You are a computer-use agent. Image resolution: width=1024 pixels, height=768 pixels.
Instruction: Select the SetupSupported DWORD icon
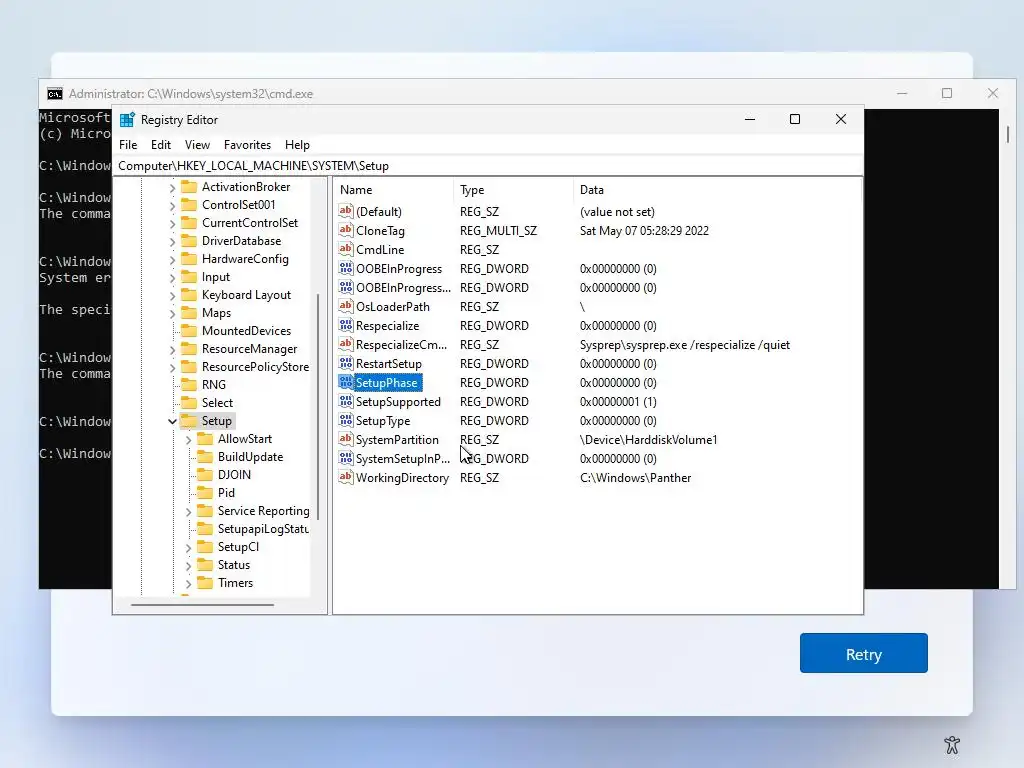point(345,401)
